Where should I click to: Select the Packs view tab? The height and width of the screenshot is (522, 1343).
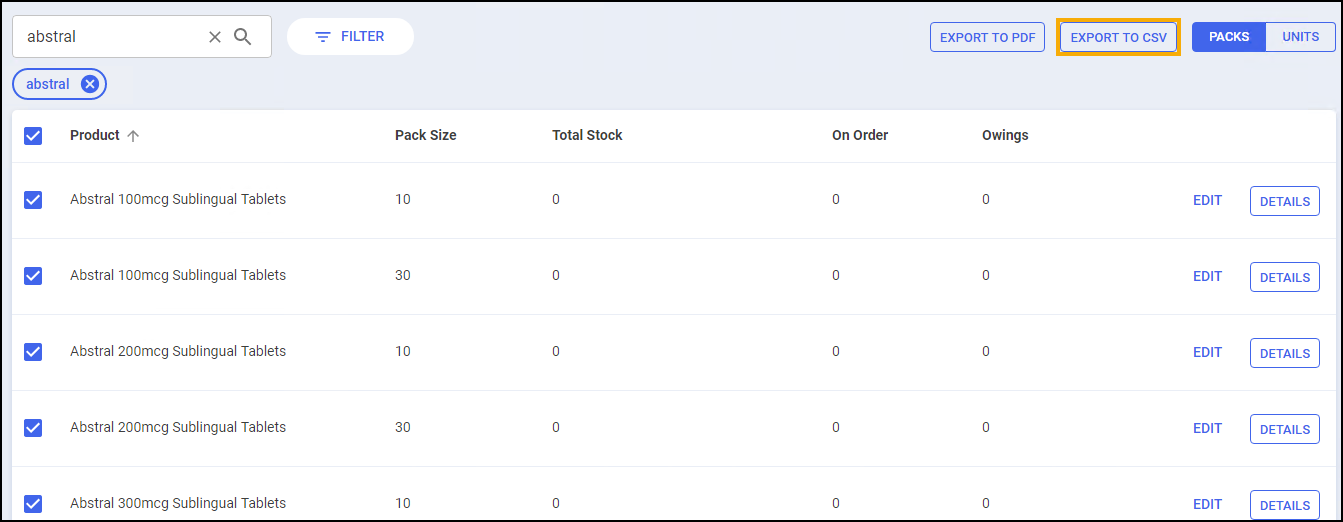[1229, 37]
